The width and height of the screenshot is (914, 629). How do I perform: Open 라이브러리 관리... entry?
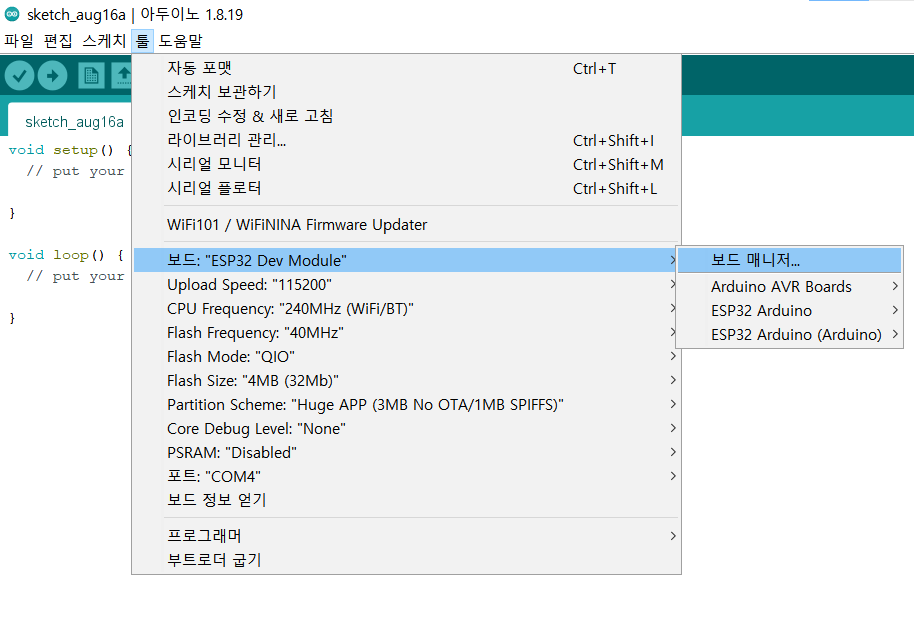tap(407, 140)
